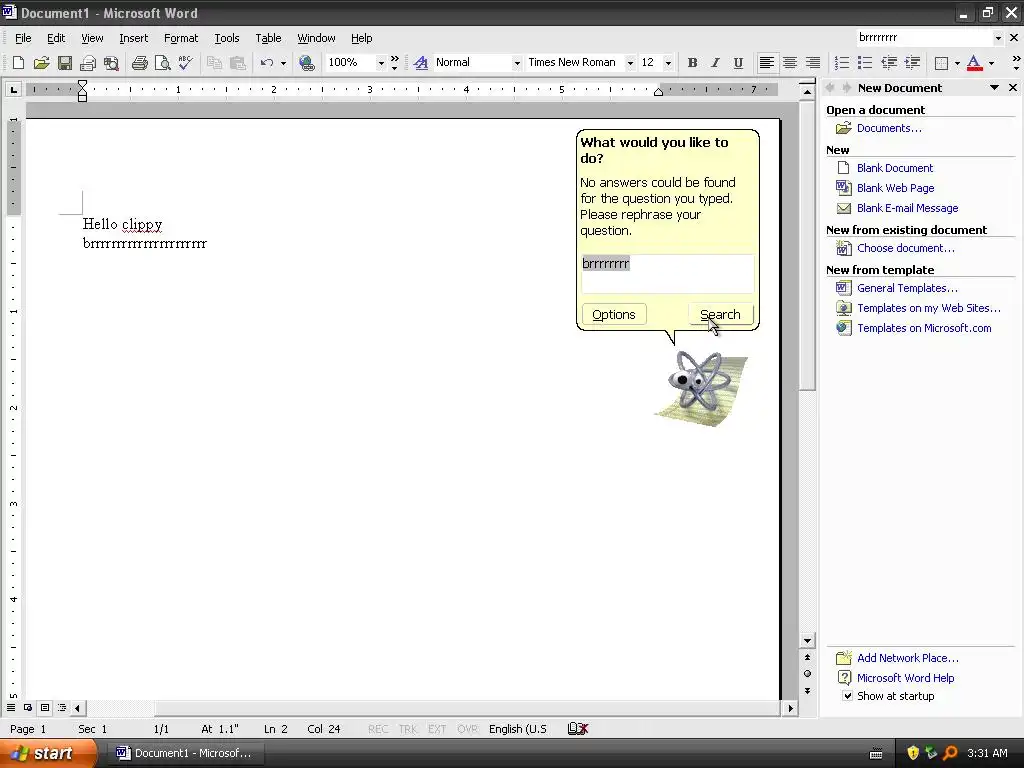Screen dimensions: 1024x768
Task: Uncheck Show at startup checkbox
Action: [847, 696]
